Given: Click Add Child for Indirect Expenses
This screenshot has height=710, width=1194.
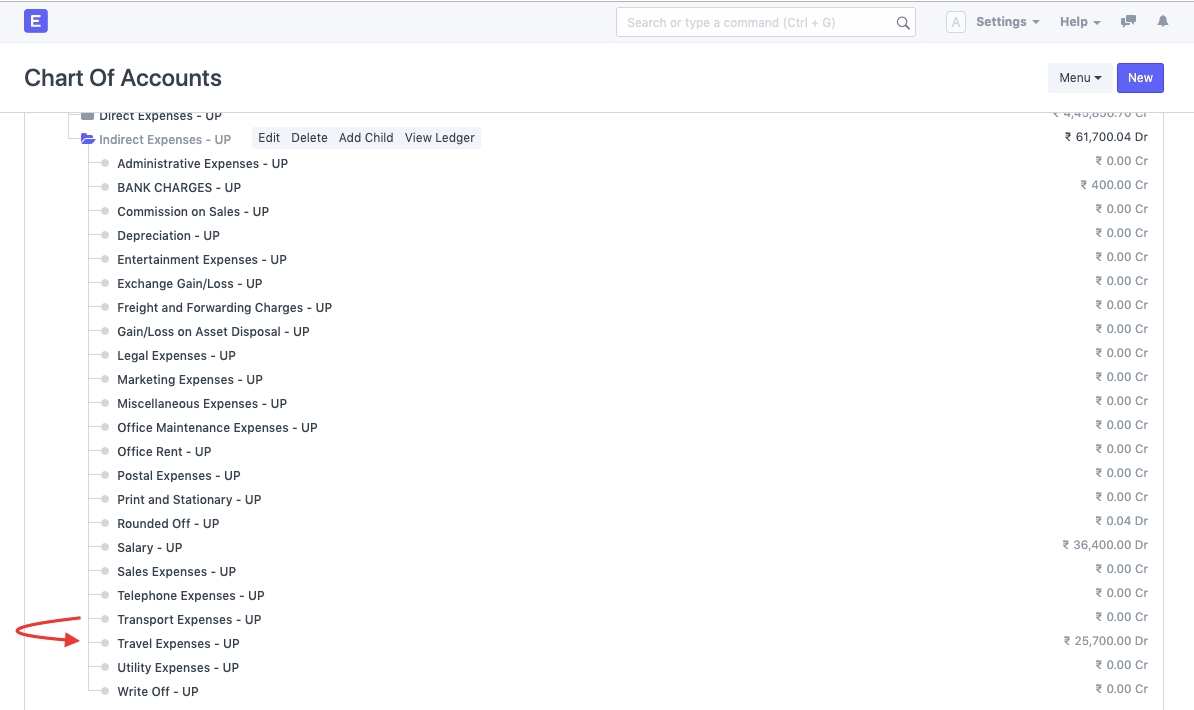Looking at the screenshot, I should tap(366, 138).
